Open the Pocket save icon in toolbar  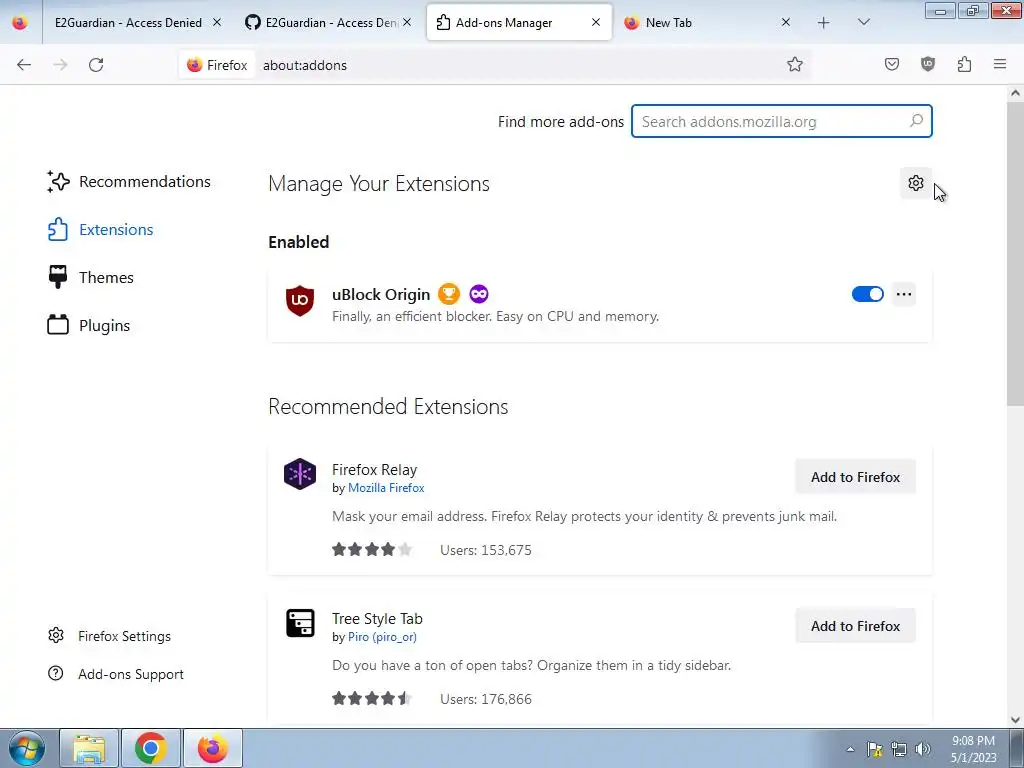click(891, 65)
